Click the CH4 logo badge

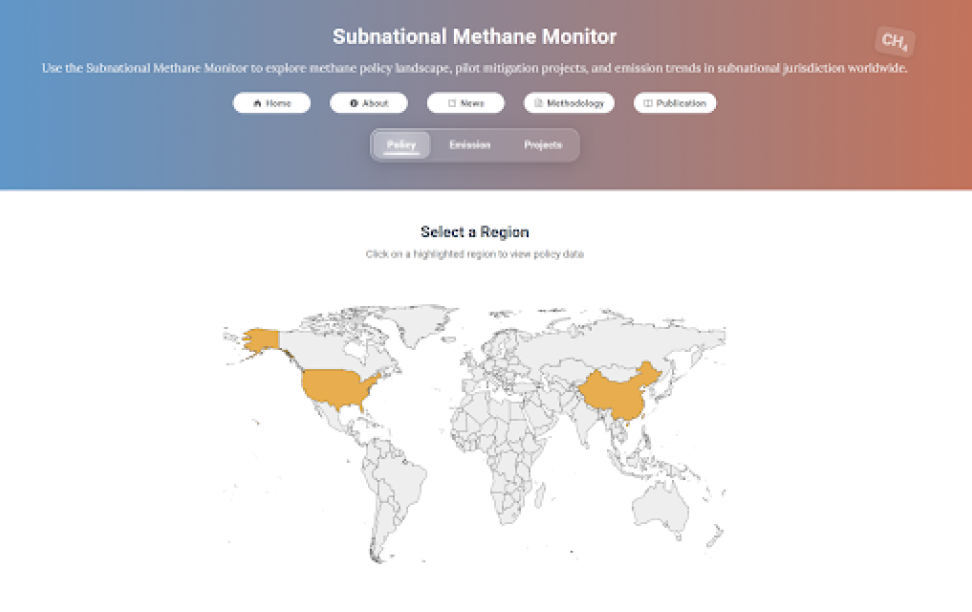click(x=895, y=42)
